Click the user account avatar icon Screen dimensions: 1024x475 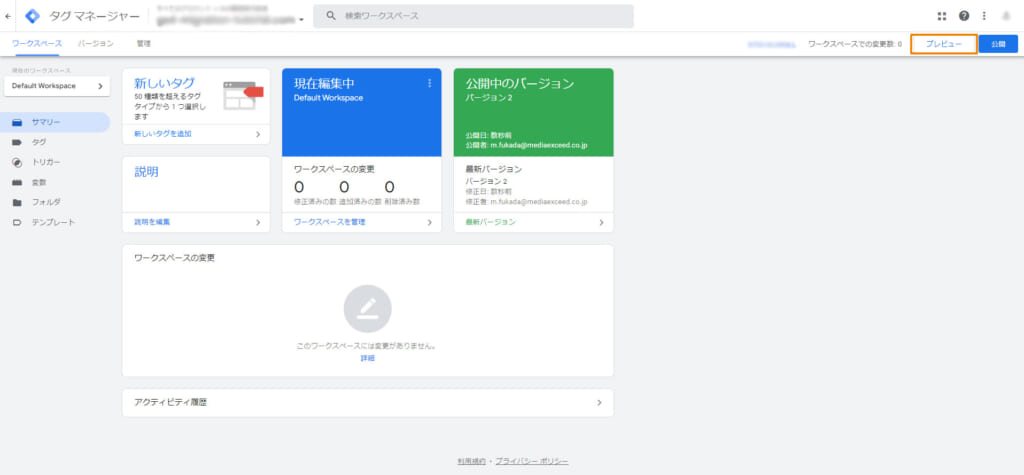(1006, 16)
